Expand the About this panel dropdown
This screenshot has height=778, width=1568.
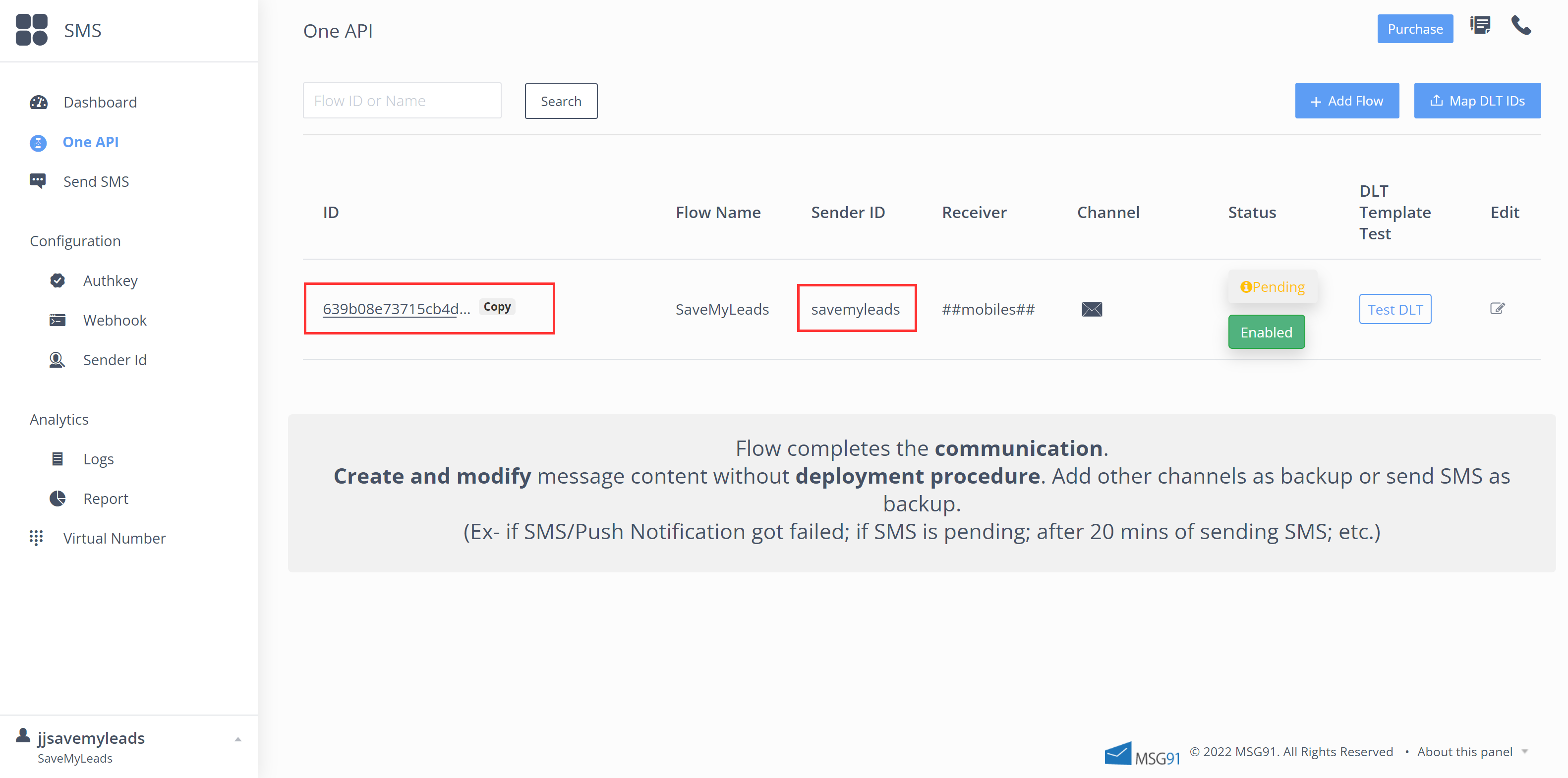pos(1524,751)
